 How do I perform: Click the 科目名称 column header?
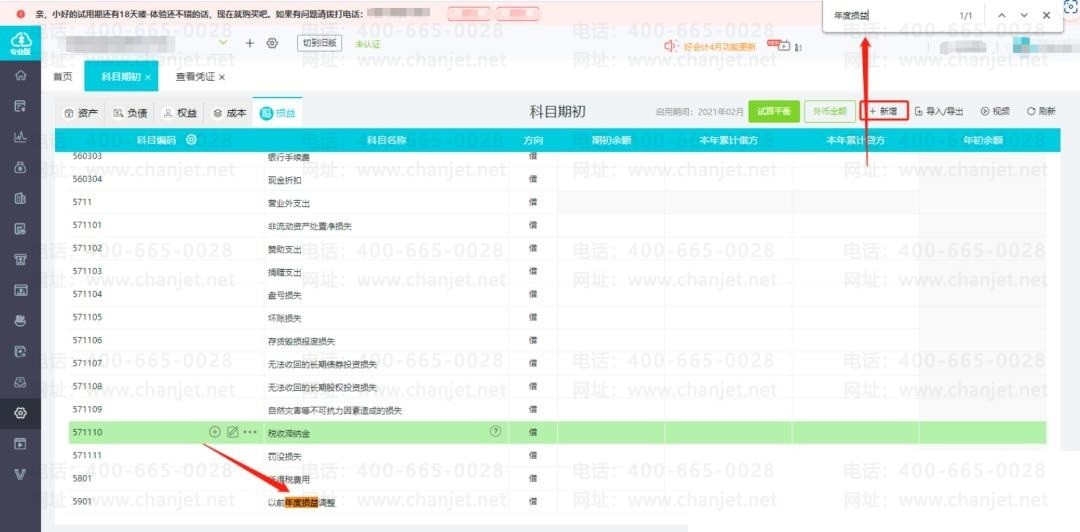point(386,140)
